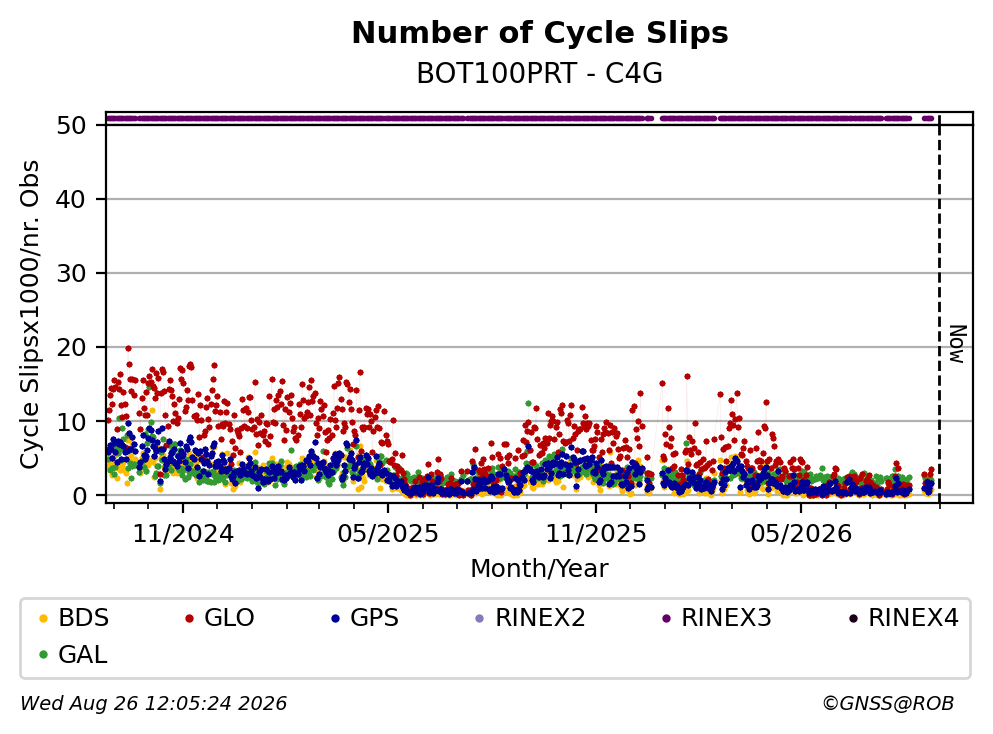
Task: Click the y-axis value 0
Action: pyautogui.click(x=79, y=496)
